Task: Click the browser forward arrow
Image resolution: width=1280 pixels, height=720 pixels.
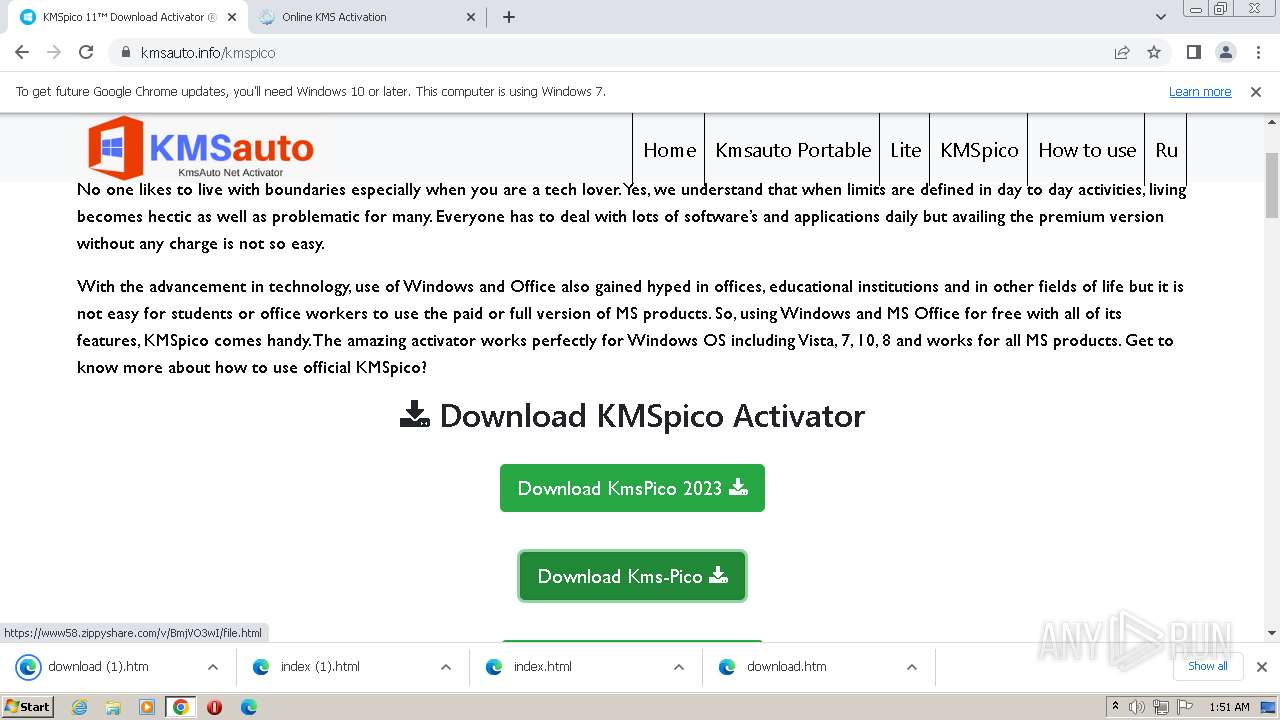Action: [54, 52]
